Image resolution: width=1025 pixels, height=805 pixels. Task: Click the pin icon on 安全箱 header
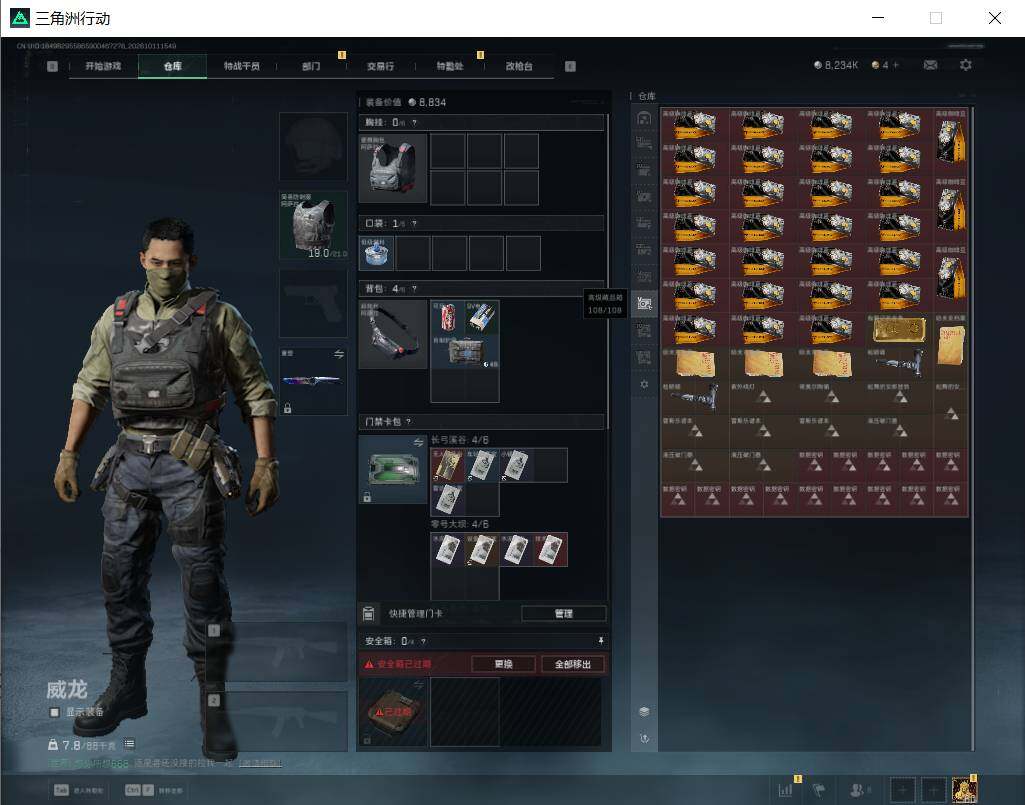(601, 641)
